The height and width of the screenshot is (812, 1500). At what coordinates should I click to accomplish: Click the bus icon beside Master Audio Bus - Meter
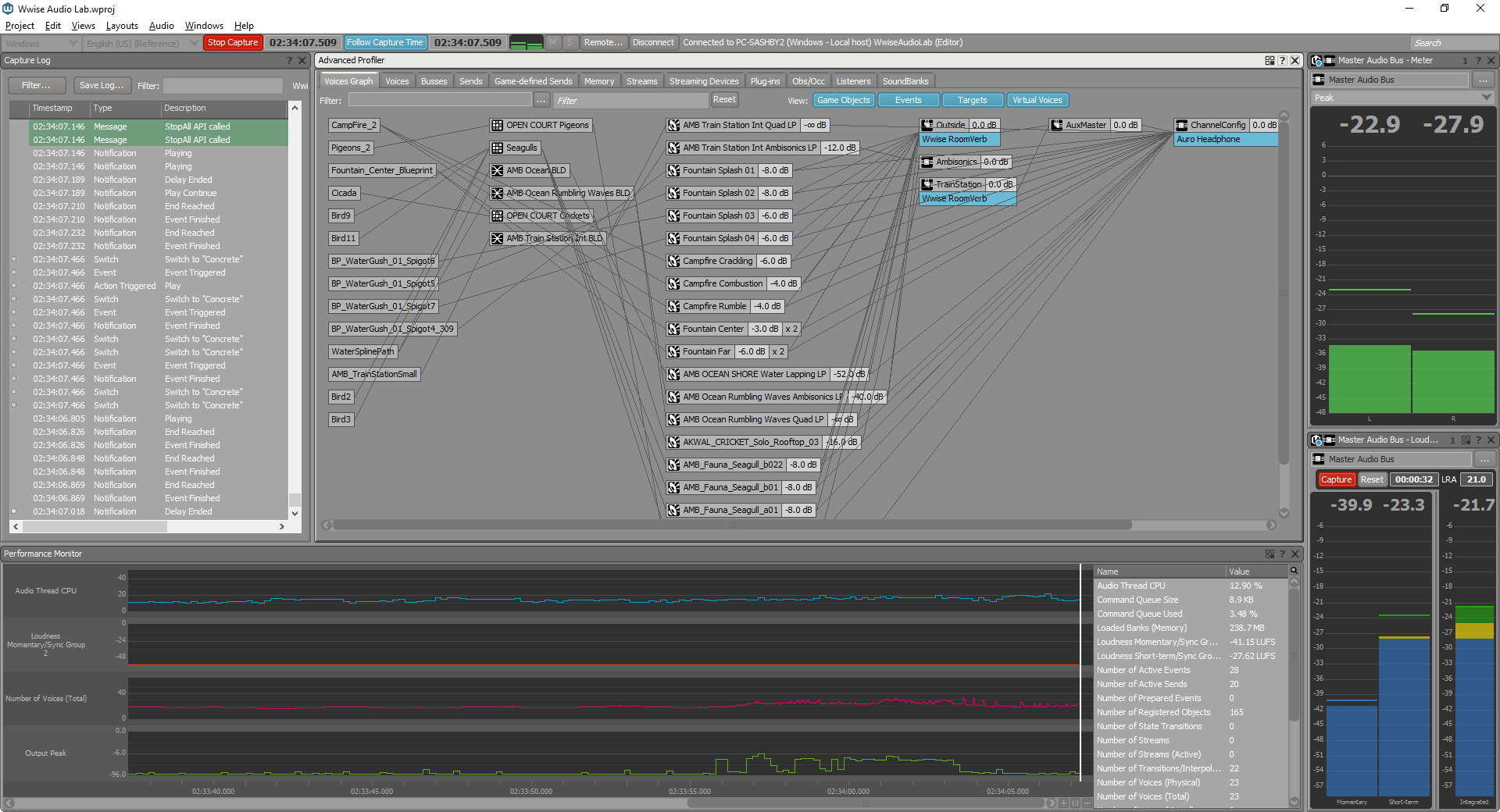pos(1329,60)
